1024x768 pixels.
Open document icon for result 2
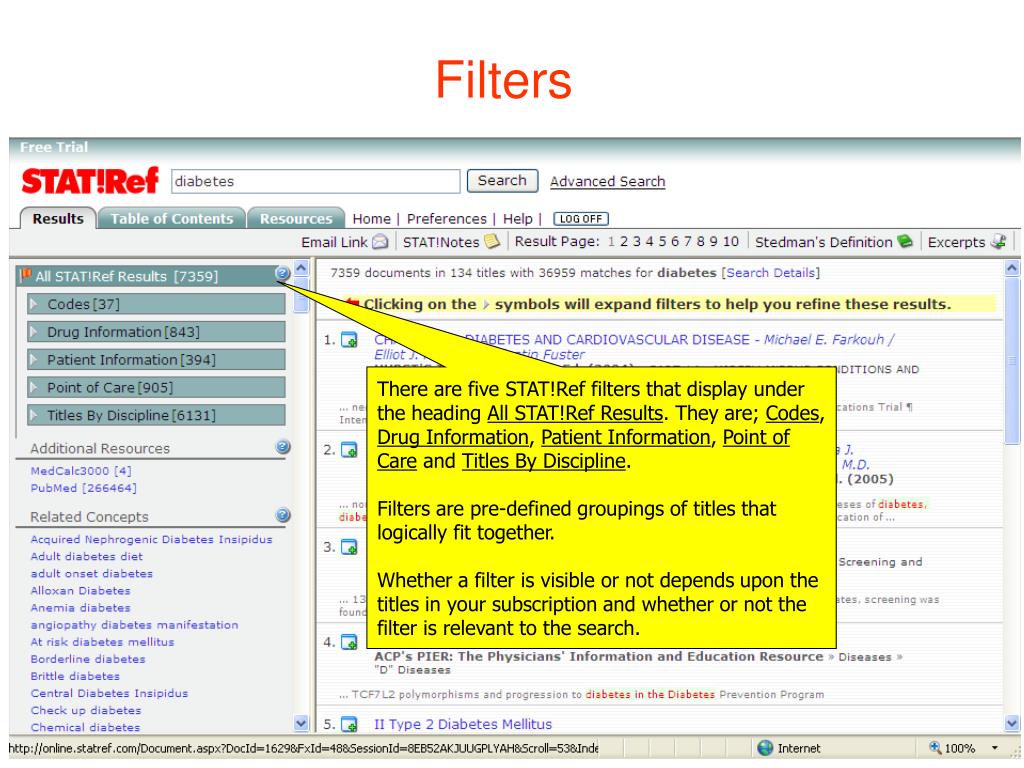point(350,450)
